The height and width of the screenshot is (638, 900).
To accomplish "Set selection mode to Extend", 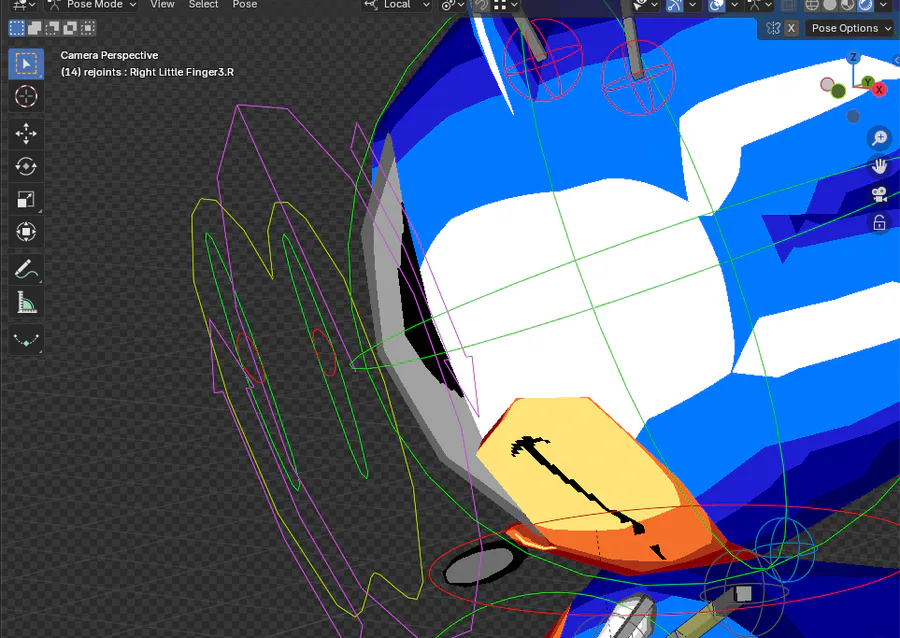I will 34,28.
